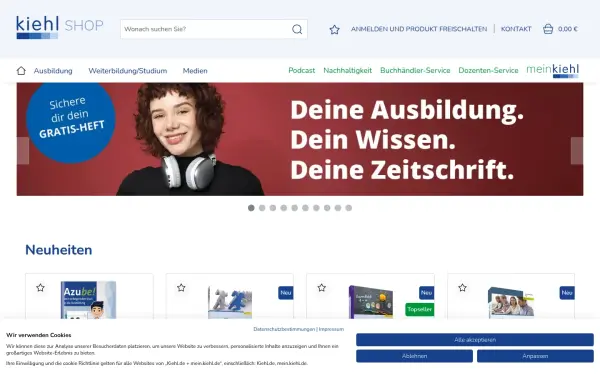
Task: Go to home via house icon
Action: pos(21,71)
